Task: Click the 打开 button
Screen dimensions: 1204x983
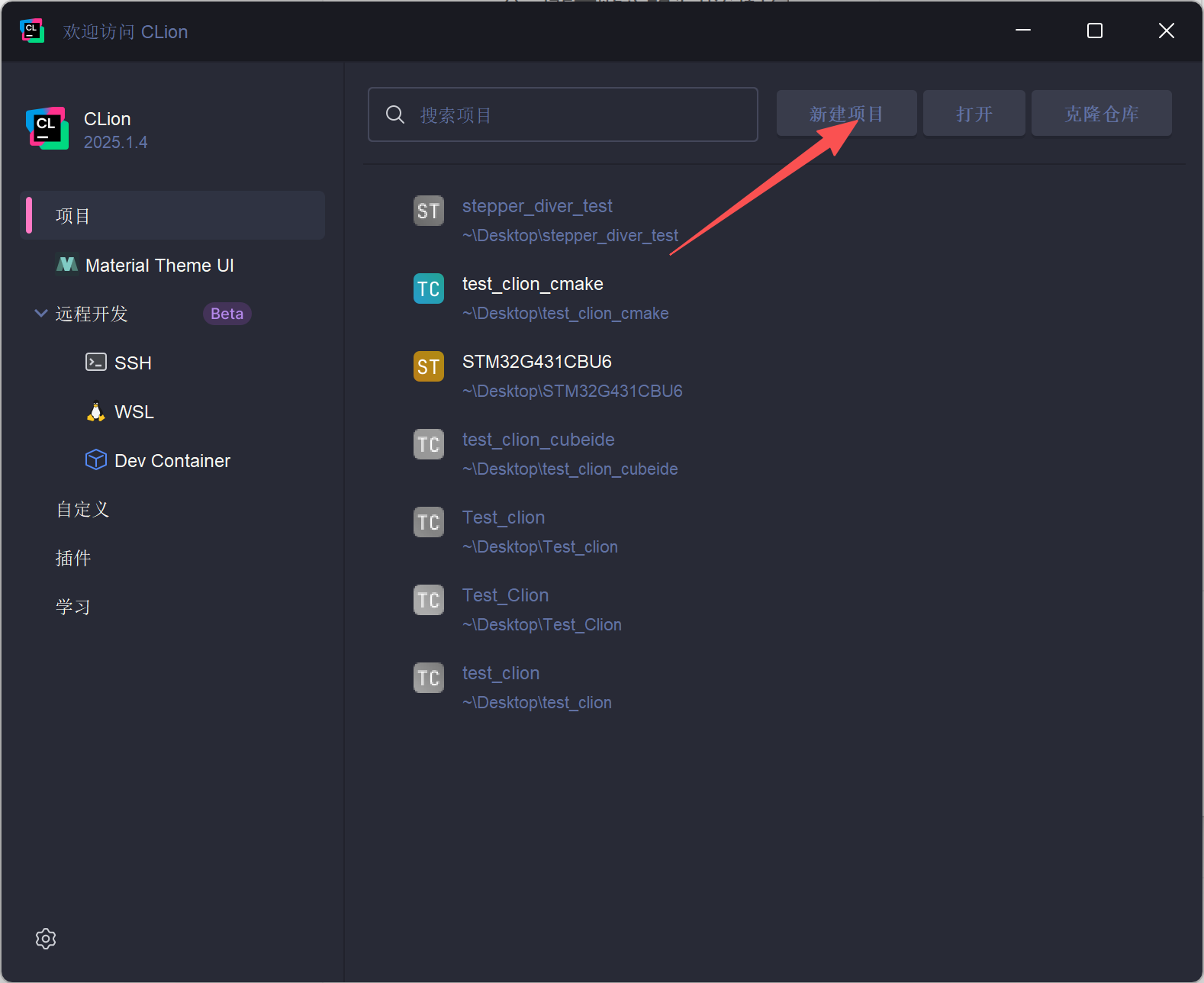Action: pyautogui.click(x=974, y=113)
